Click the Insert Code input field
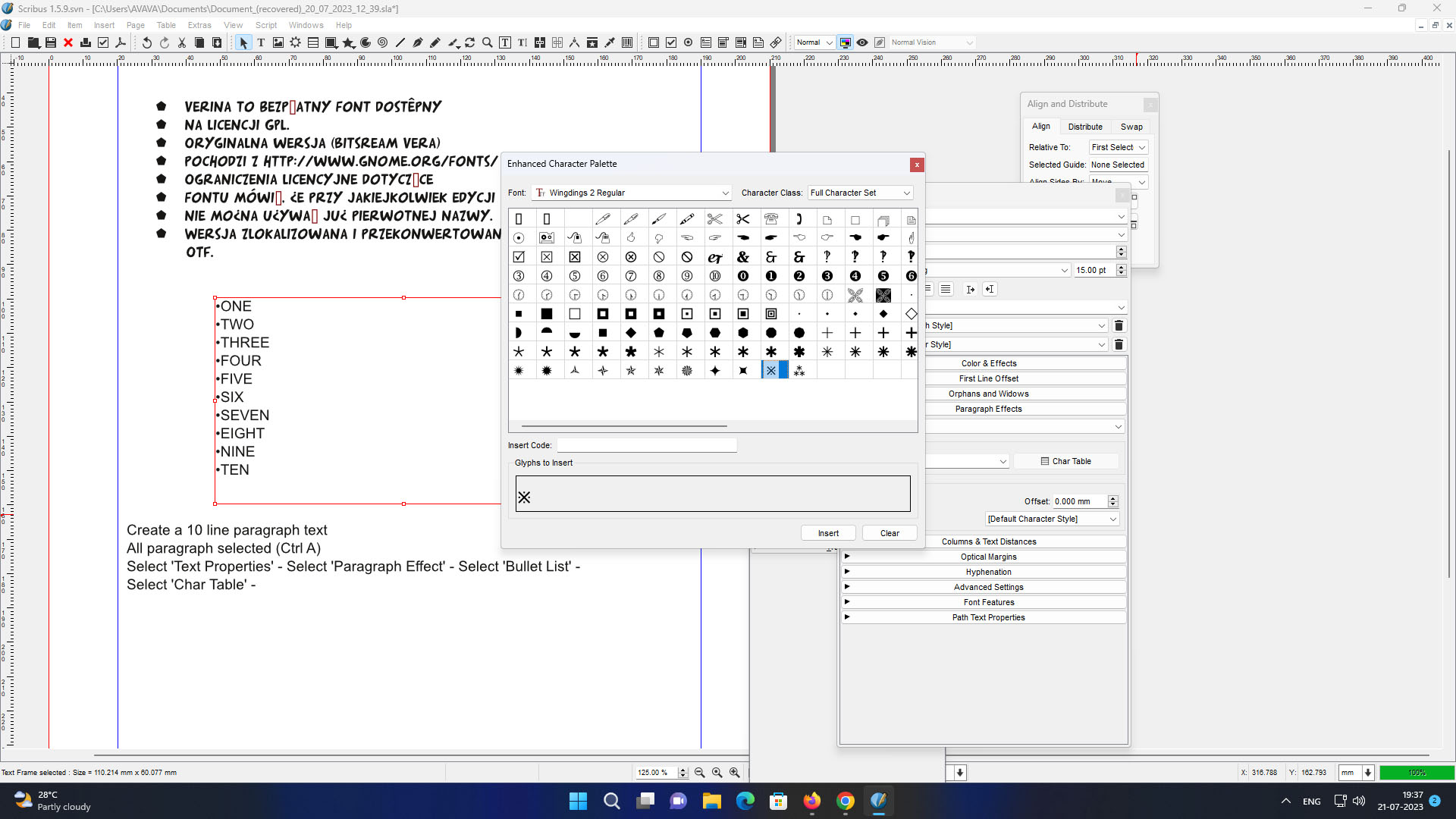Screen dimensions: 1456x819 pyautogui.click(x=647, y=446)
